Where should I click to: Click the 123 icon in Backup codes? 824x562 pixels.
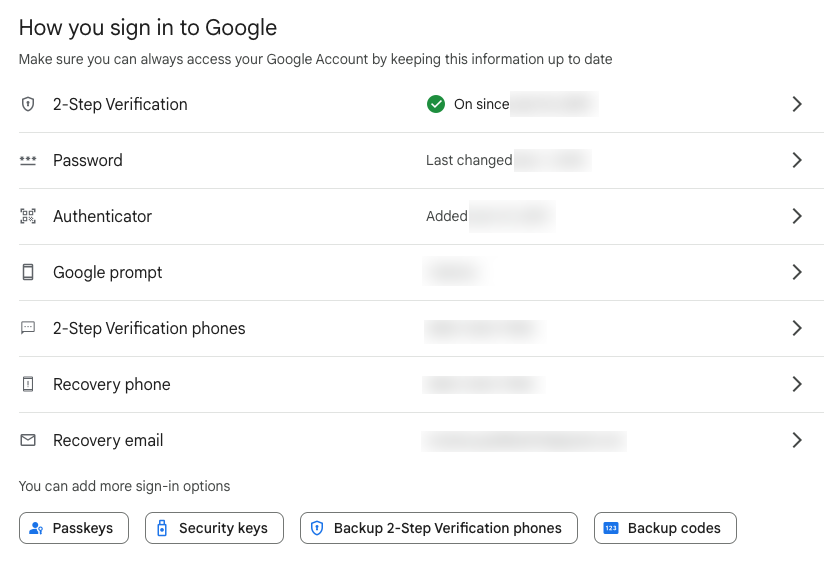point(611,528)
